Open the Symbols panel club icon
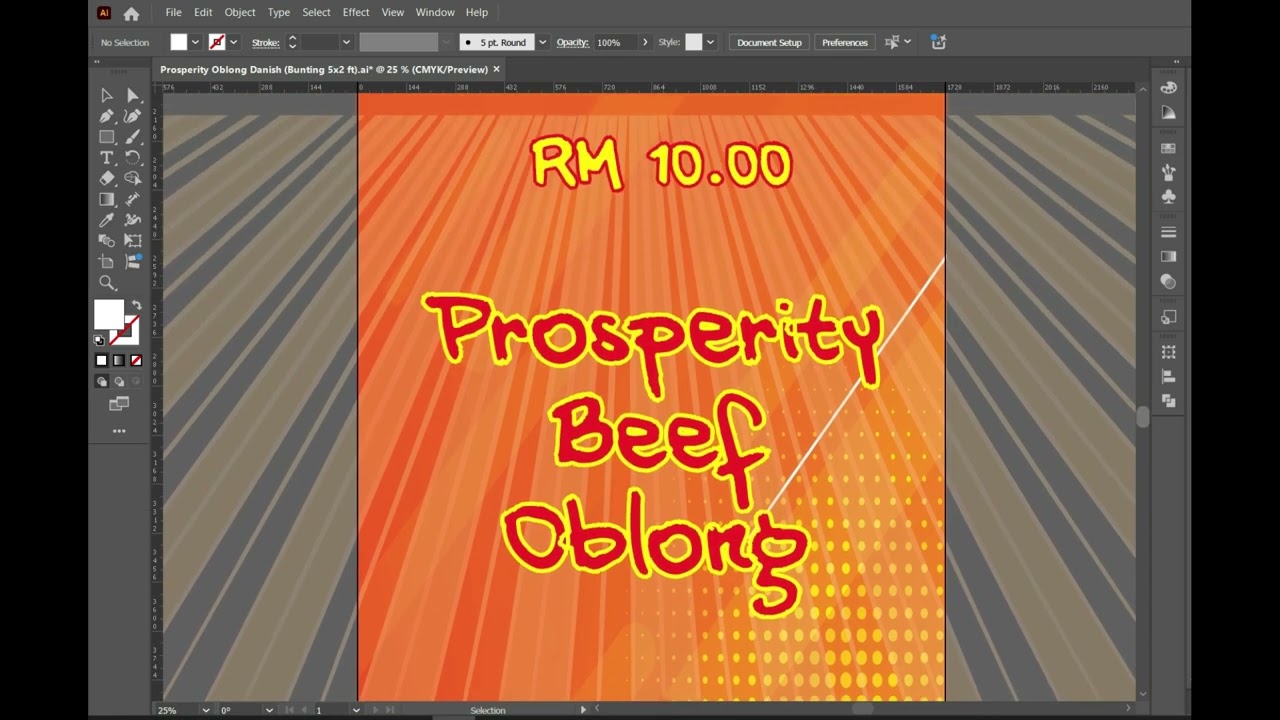Viewport: 1280px width, 720px height. [1168, 197]
